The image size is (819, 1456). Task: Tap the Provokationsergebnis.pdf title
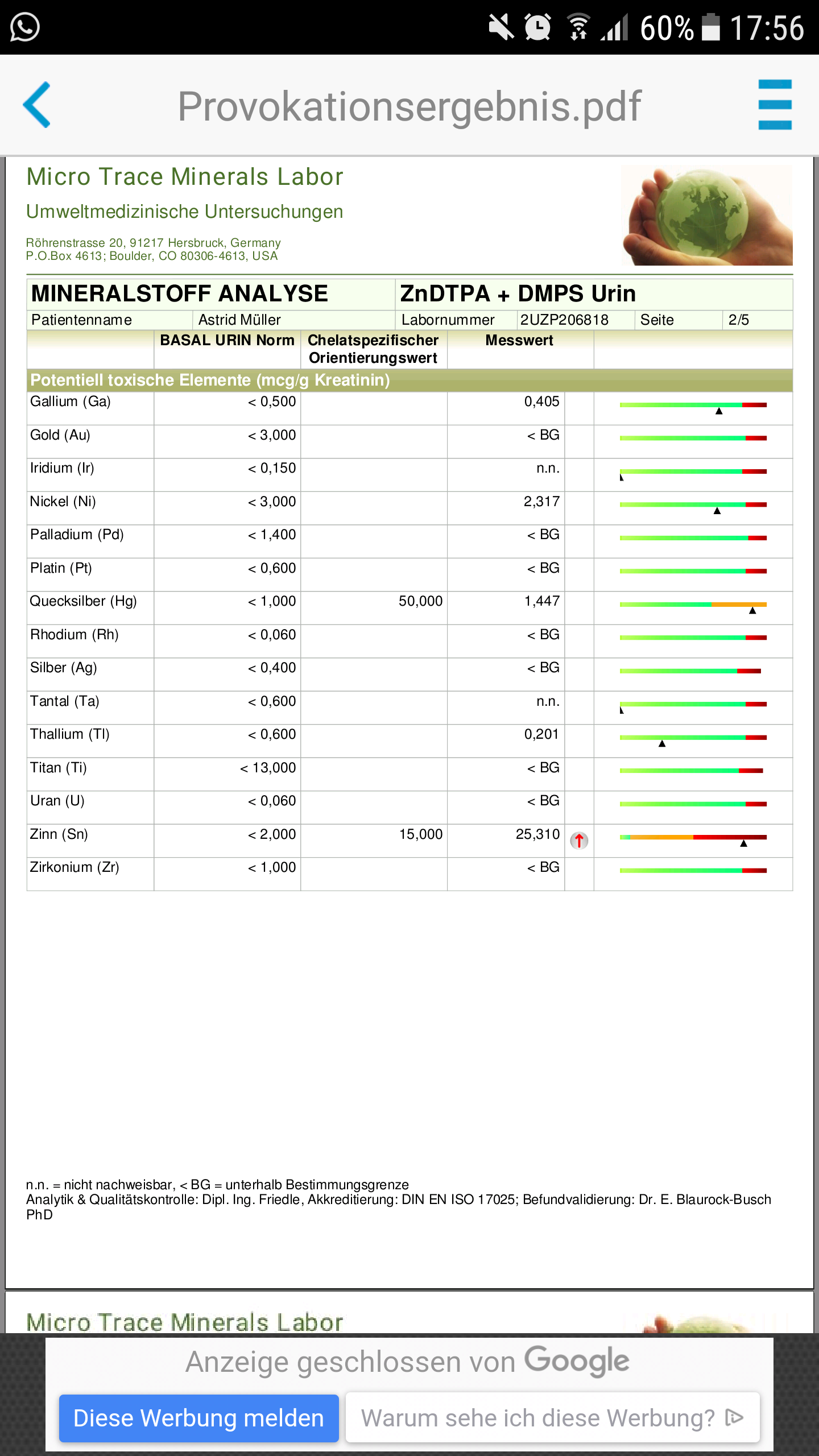[409, 106]
